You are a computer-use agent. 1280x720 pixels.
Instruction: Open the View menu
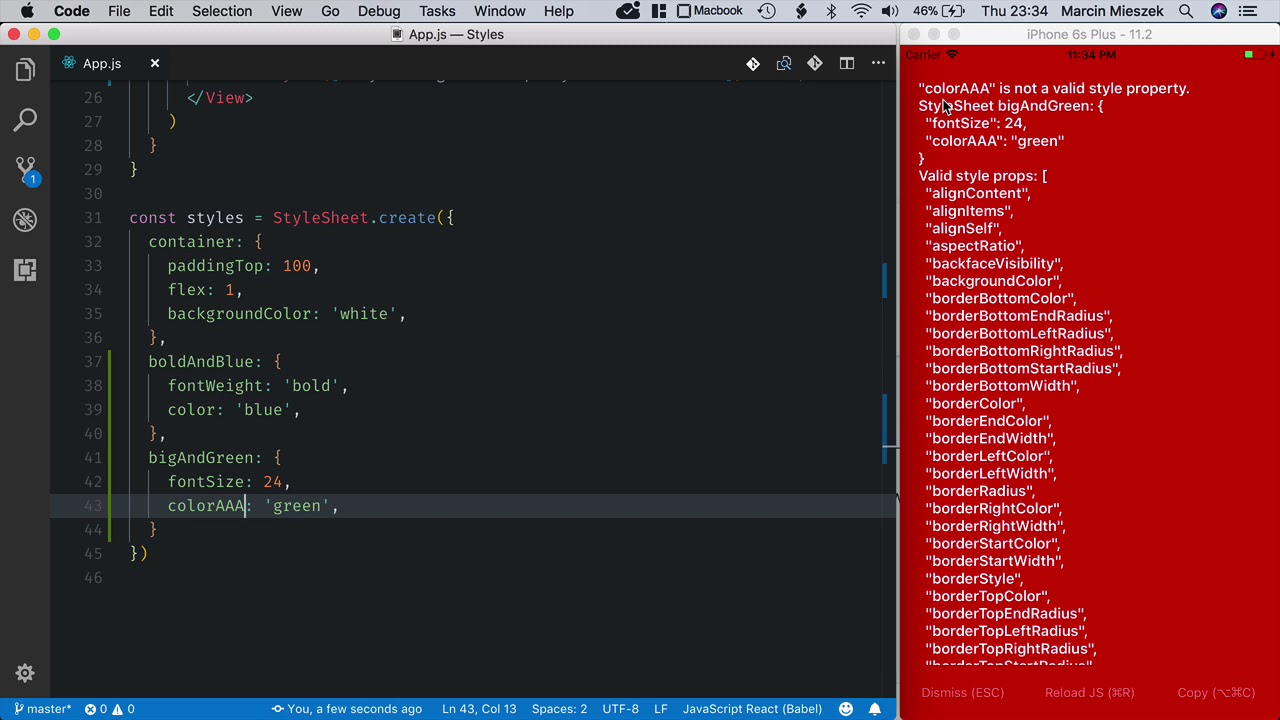tap(286, 11)
